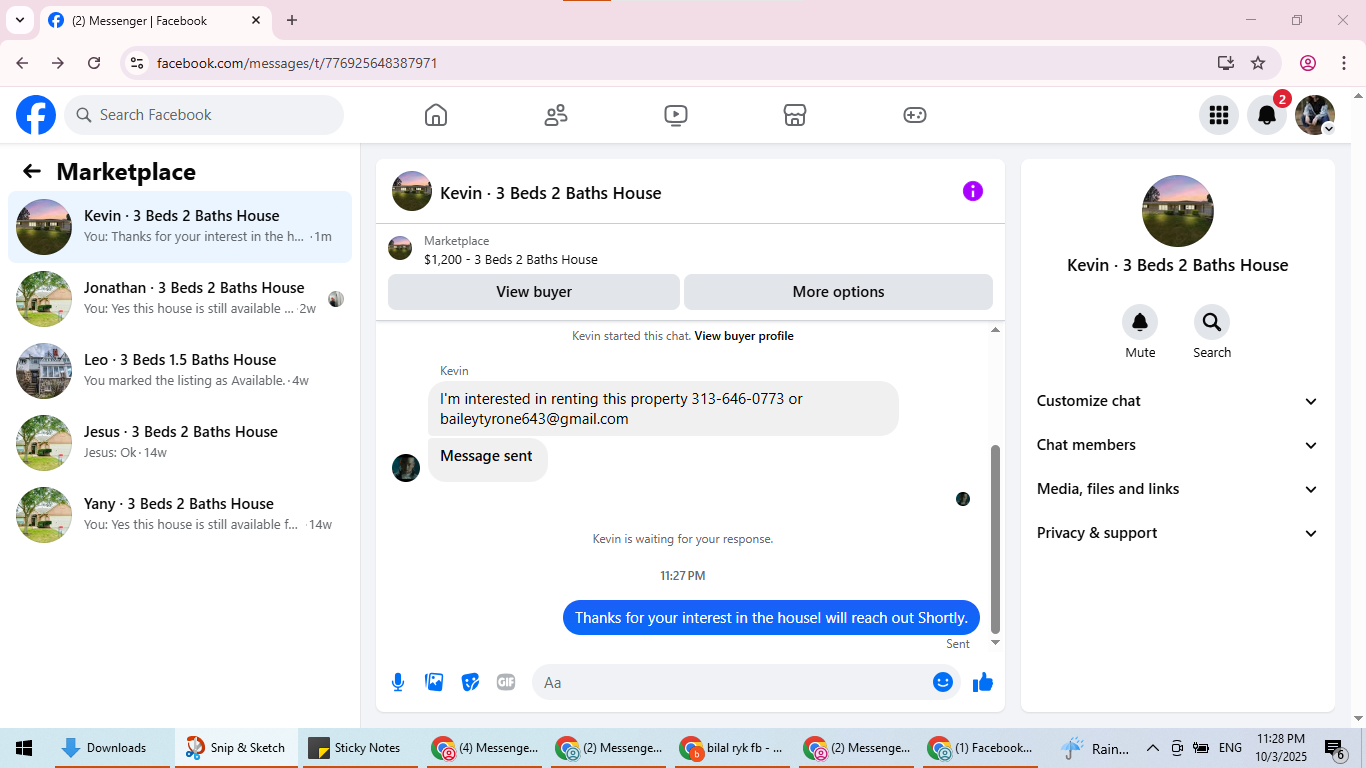1366x768 pixels.
Task: Open the Chrome three-dot menu
Action: 1342,63
